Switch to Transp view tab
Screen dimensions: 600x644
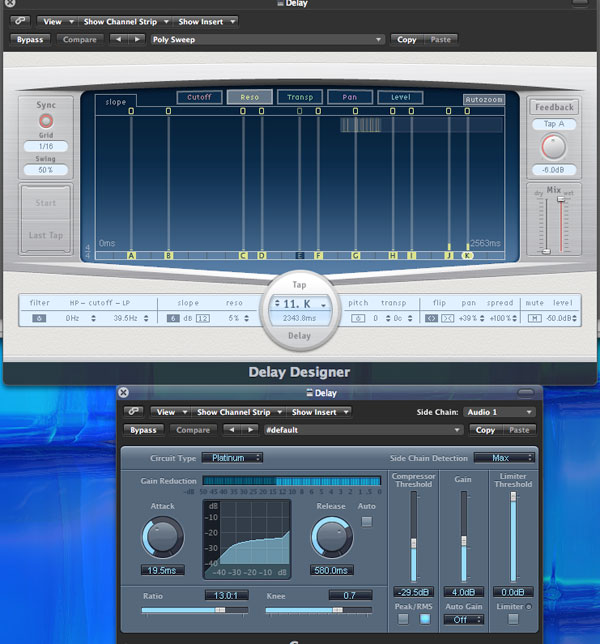coord(300,97)
